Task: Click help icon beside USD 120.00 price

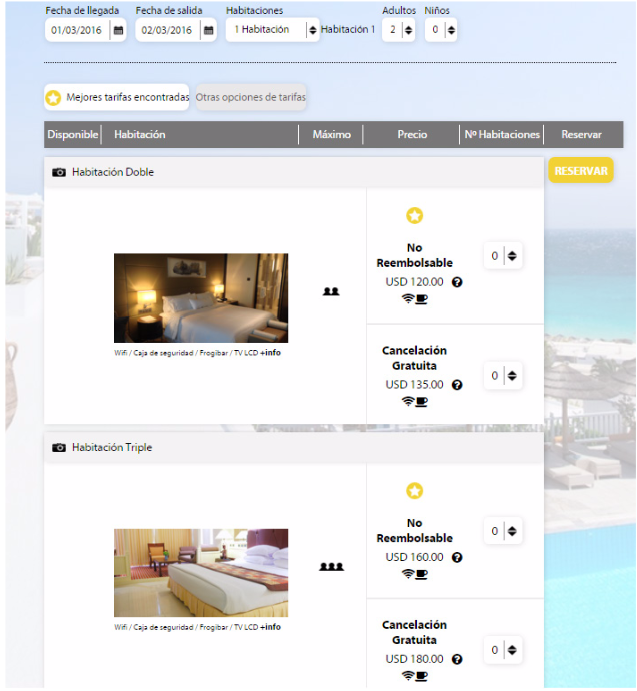Action: 457,282
